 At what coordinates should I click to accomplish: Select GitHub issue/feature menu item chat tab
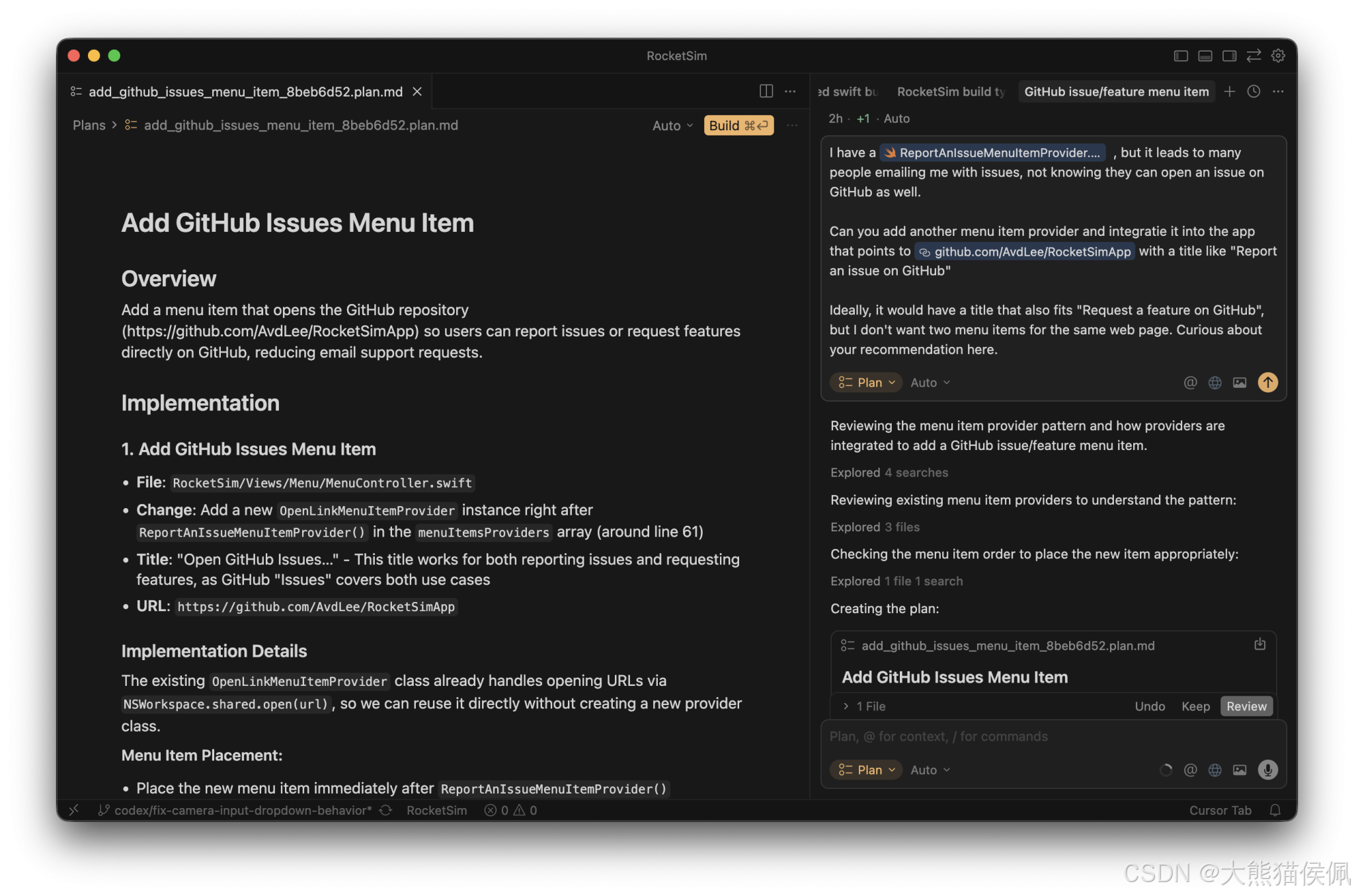1116,92
